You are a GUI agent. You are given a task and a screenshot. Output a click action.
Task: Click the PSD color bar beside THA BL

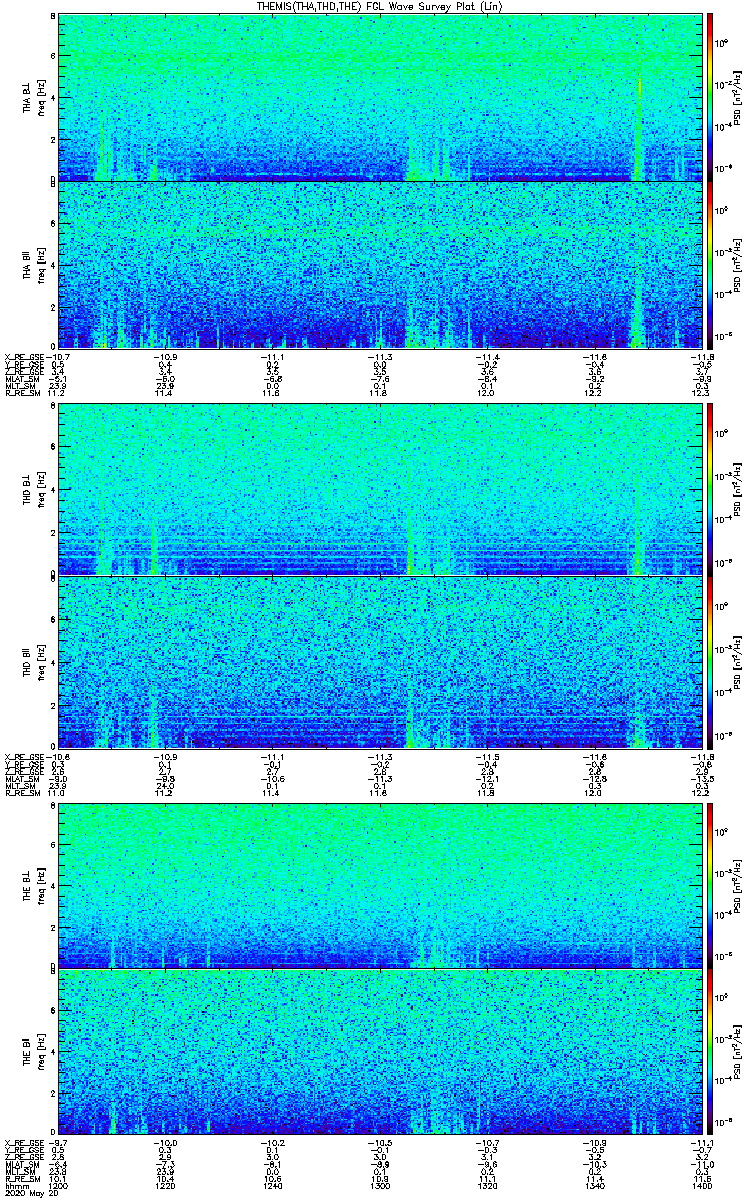coord(710,97)
